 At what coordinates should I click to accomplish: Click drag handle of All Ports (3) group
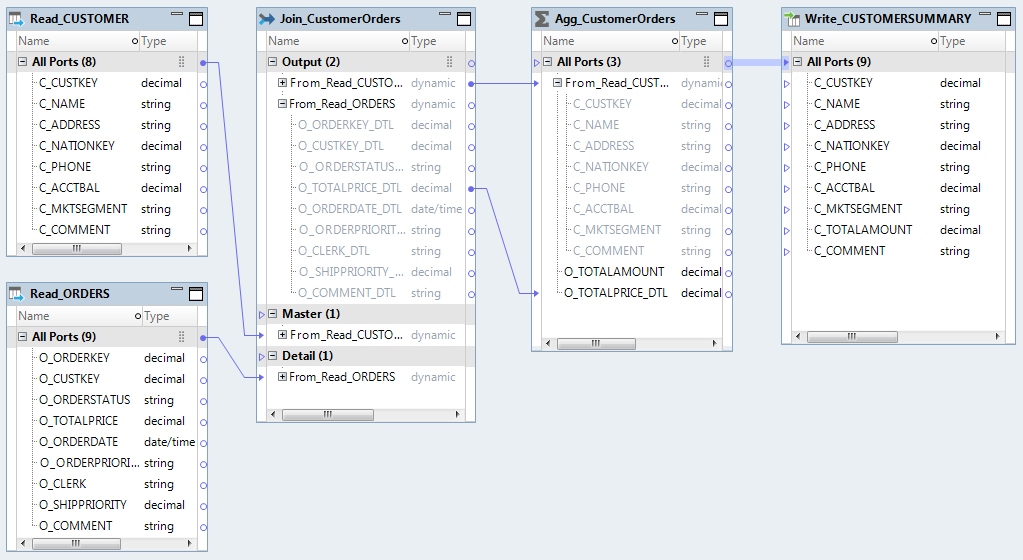click(706, 62)
